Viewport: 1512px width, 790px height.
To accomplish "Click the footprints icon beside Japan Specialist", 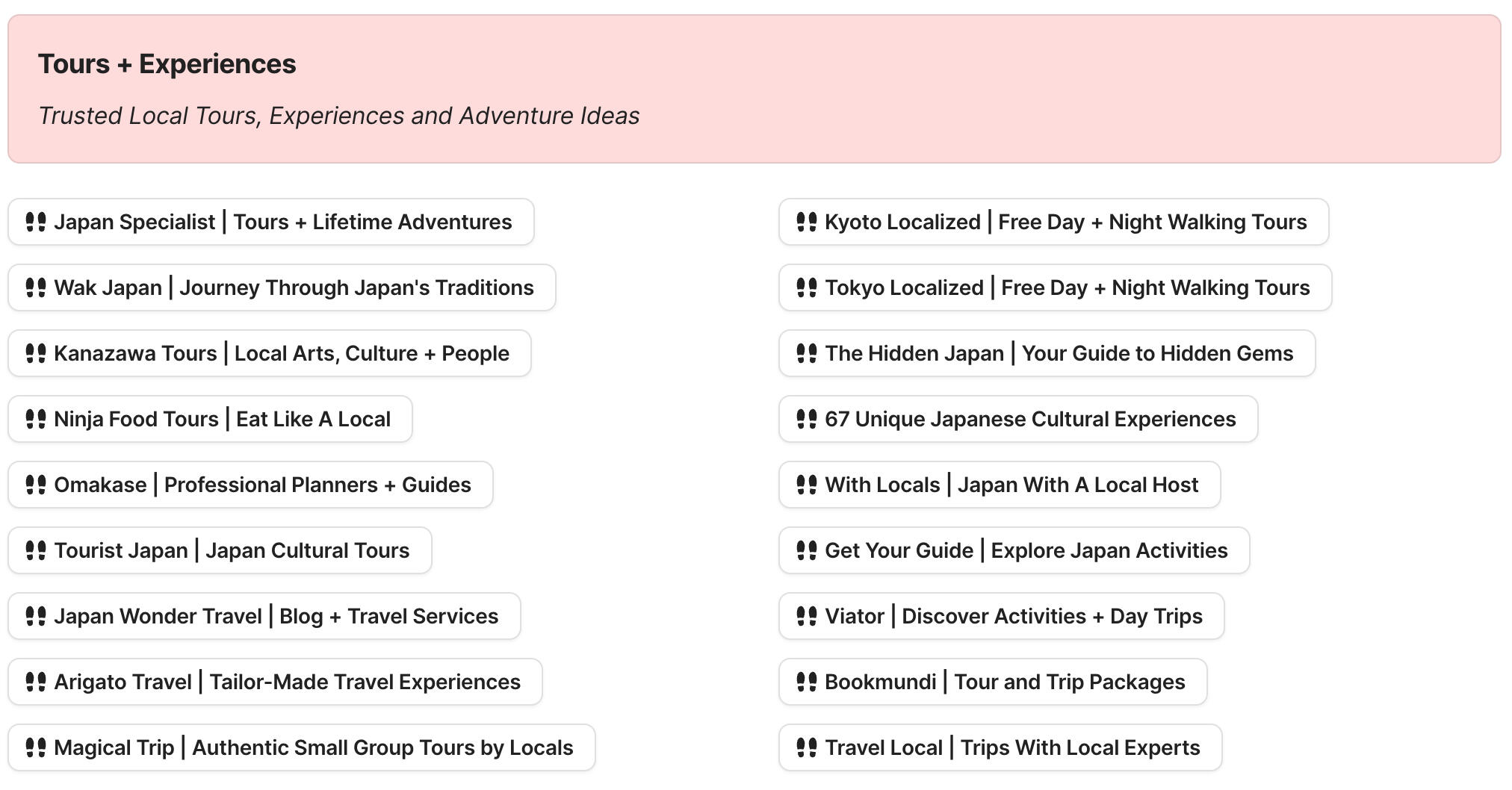I will pyautogui.click(x=34, y=222).
